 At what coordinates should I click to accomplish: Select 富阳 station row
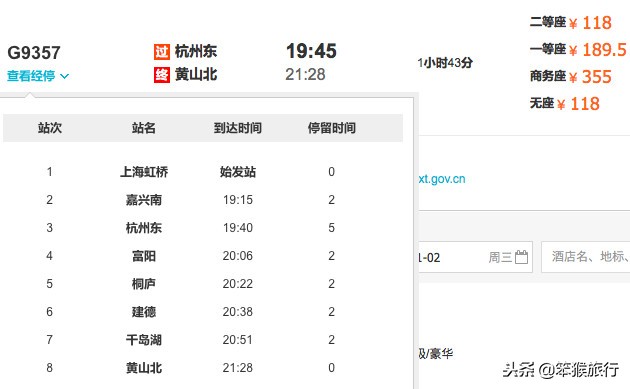click(144, 256)
